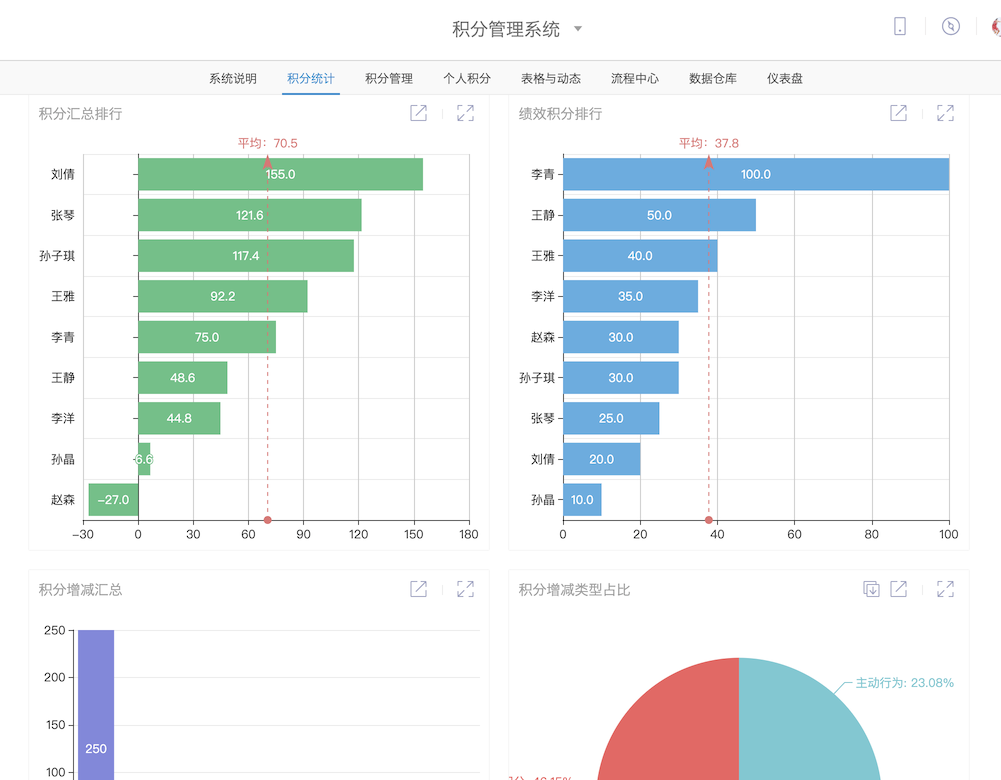The image size is (1001, 780).
Task: Open the 积分管理 tab
Action: pyautogui.click(x=389, y=79)
